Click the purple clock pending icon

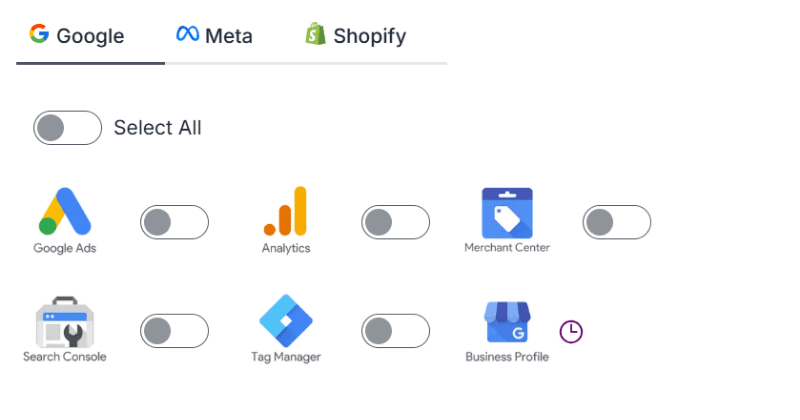pos(570,331)
